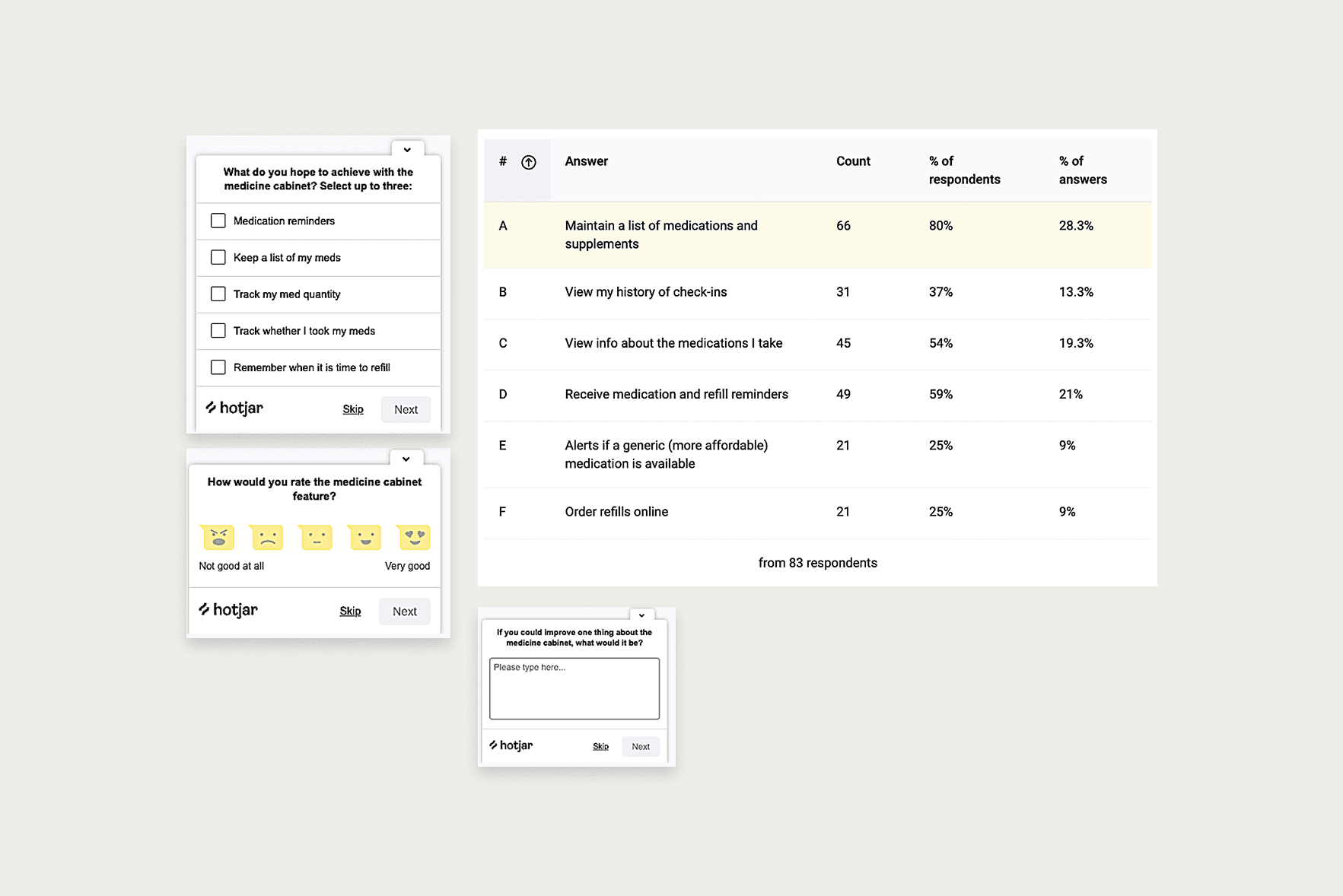Image resolution: width=1343 pixels, height=896 pixels.
Task: Click the # column header
Action: (503, 161)
